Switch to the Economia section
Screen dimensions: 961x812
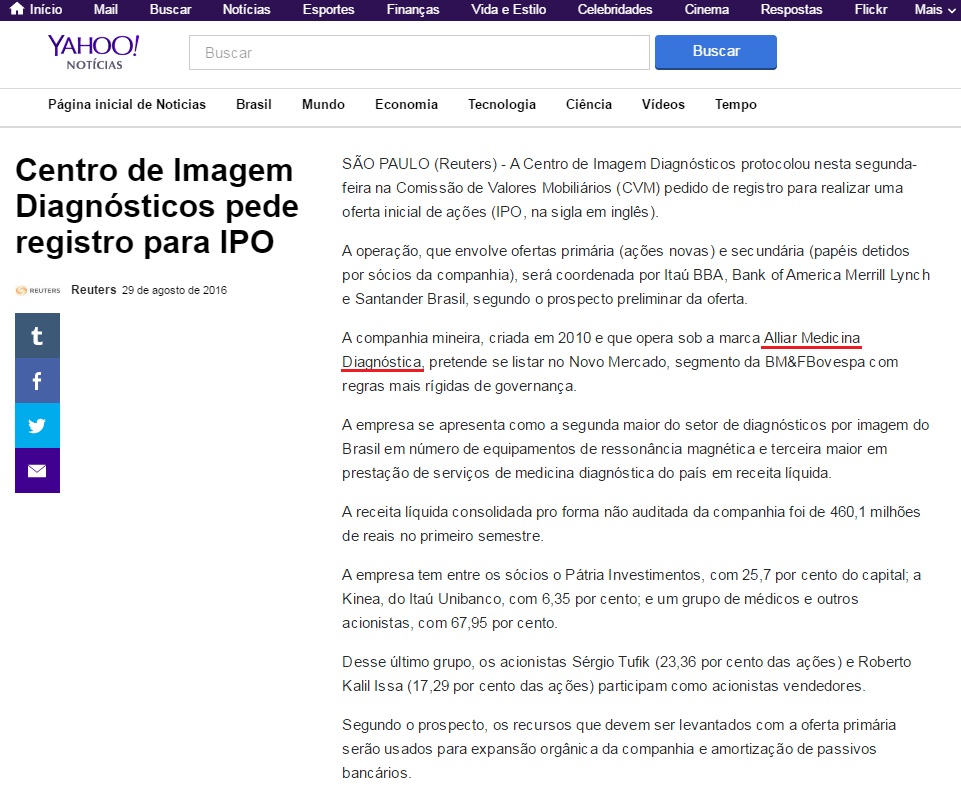(x=406, y=105)
